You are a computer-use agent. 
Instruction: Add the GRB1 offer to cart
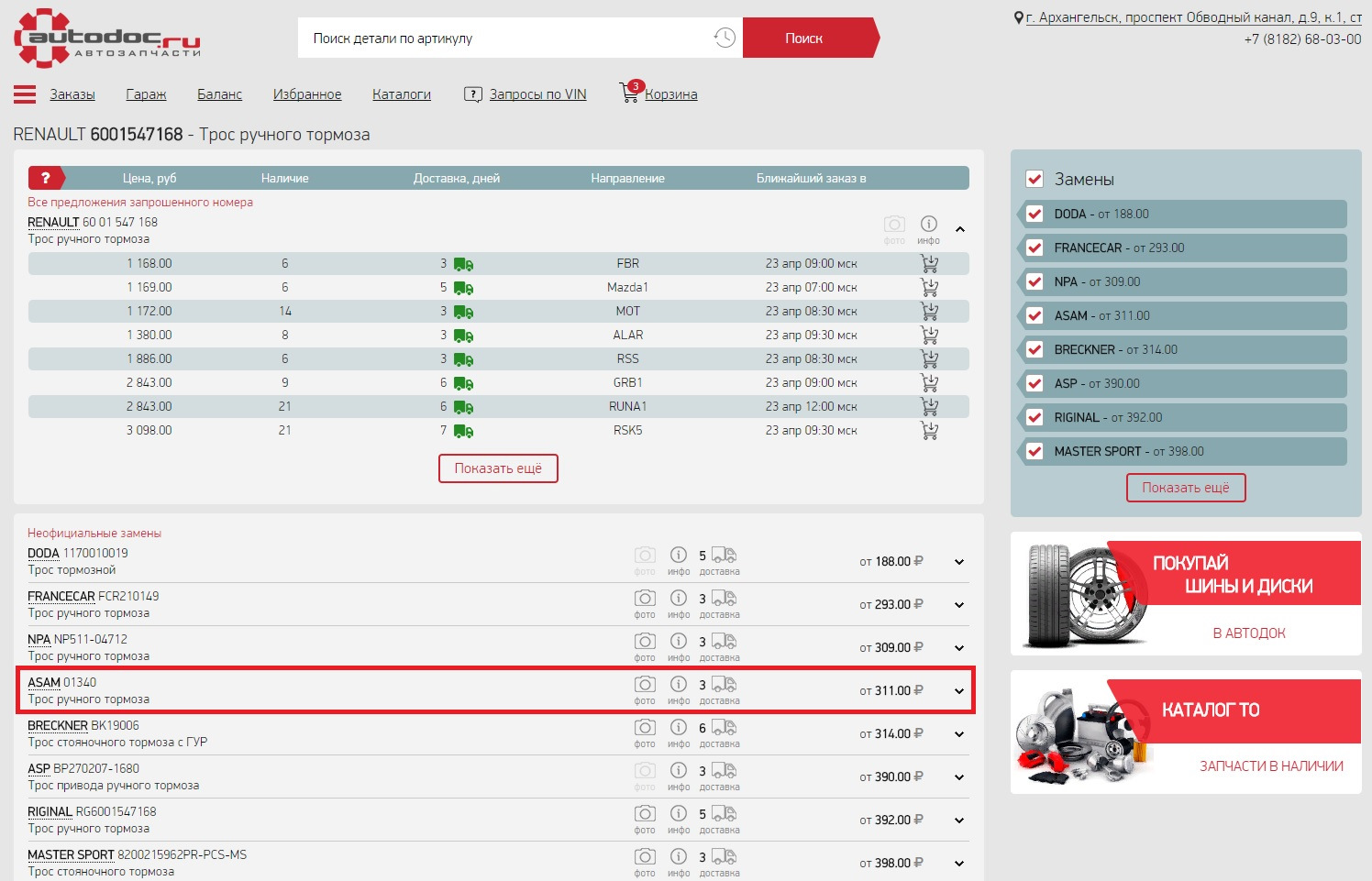(x=929, y=383)
